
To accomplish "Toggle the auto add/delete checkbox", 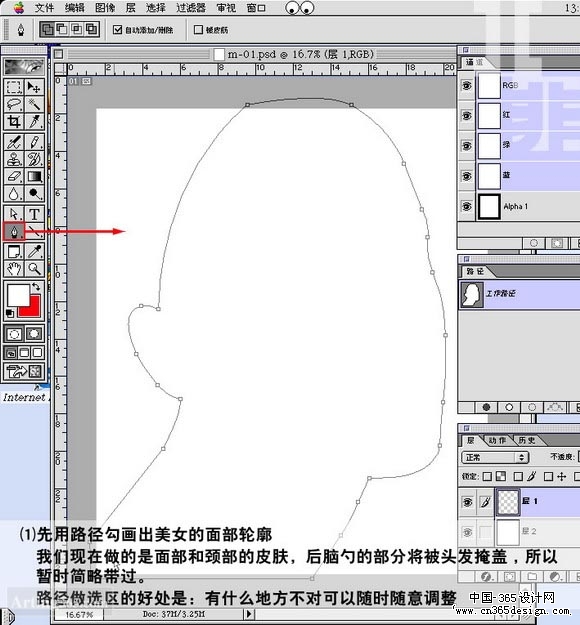I will click(x=117, y=29).
